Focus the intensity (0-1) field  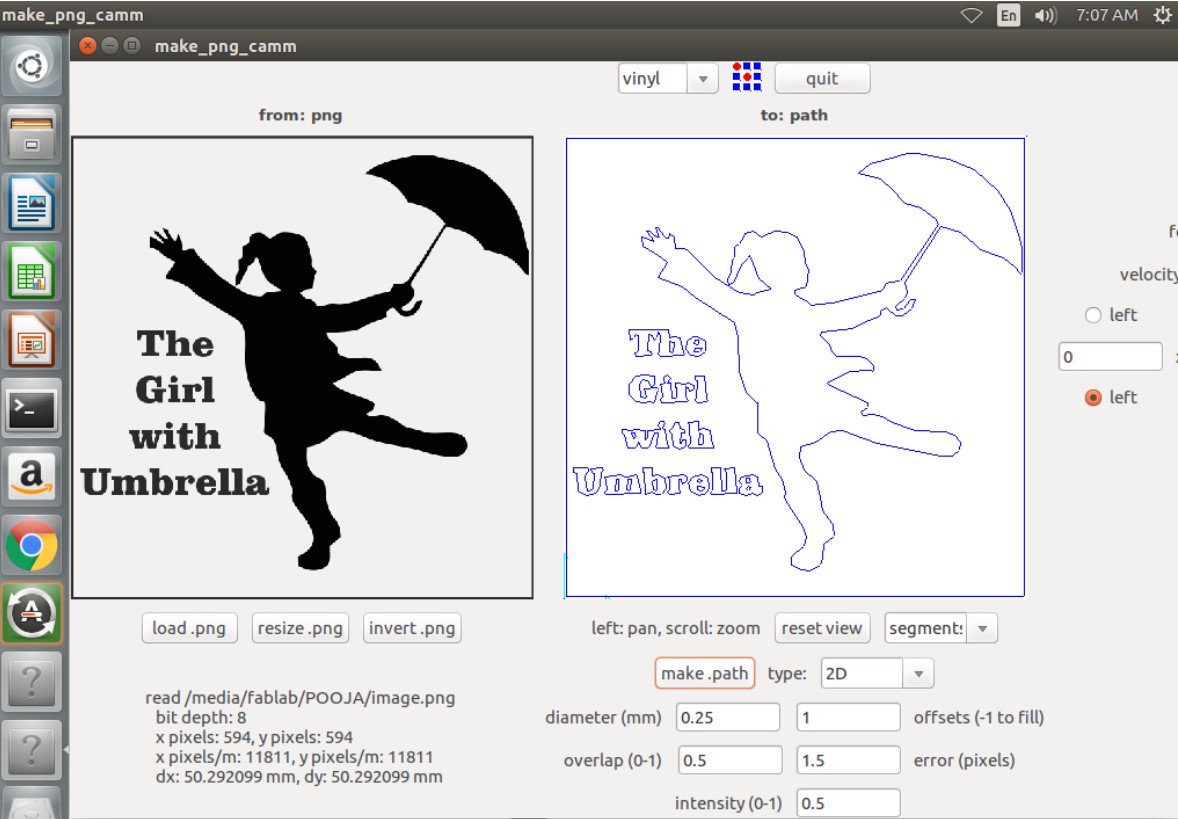(848, 803)
